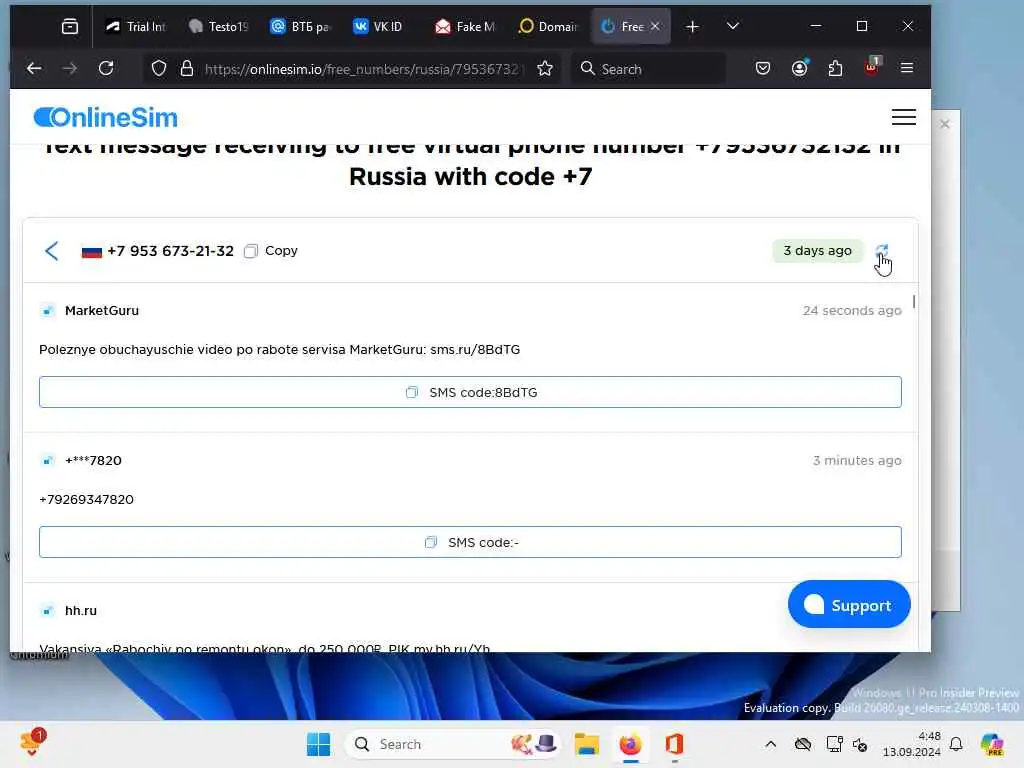Close the active Free tab
This screenshot has width=1024, height=768.
click(655, 26)
